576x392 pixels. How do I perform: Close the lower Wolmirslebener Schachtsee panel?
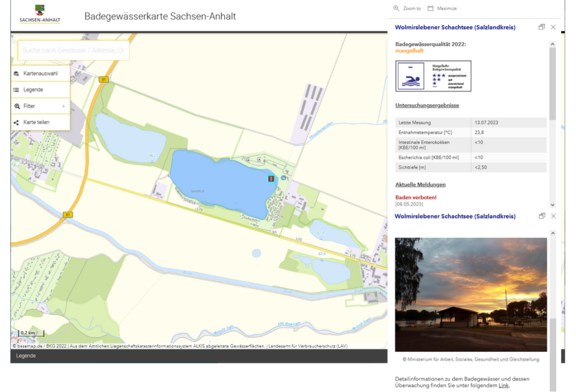554,216
